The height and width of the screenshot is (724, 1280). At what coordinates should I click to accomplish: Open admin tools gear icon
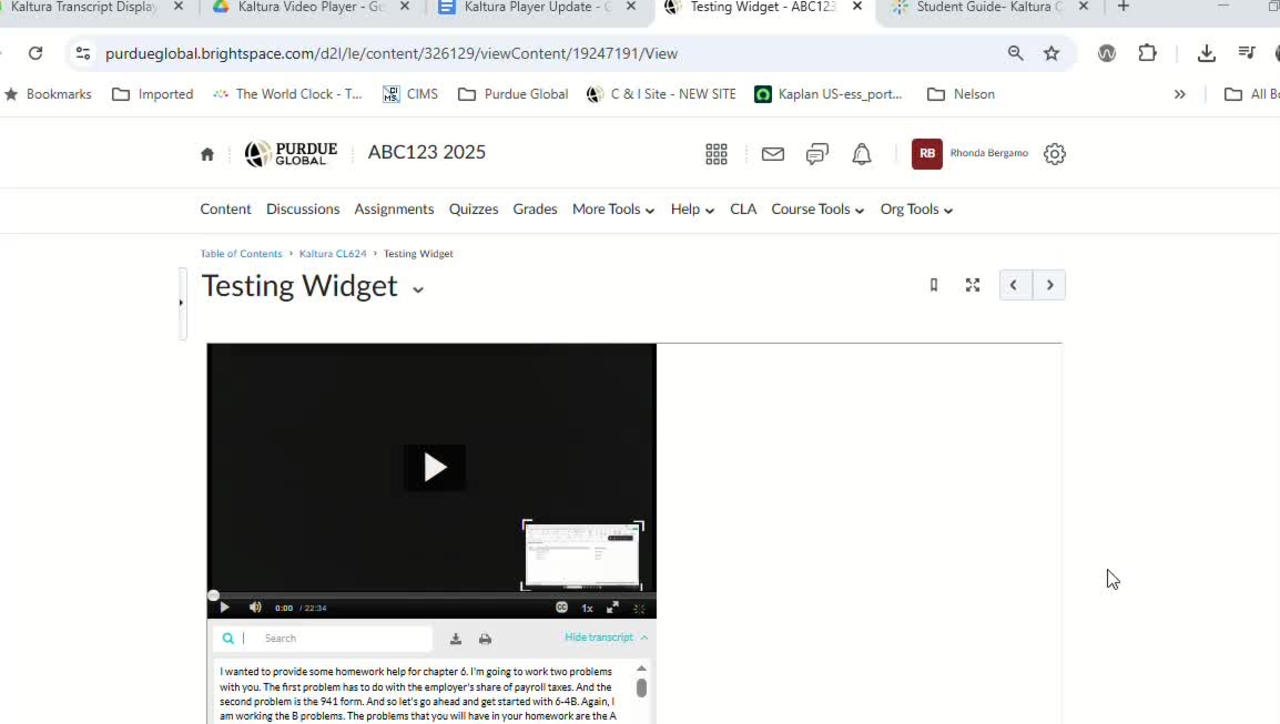pos(1054,154)
